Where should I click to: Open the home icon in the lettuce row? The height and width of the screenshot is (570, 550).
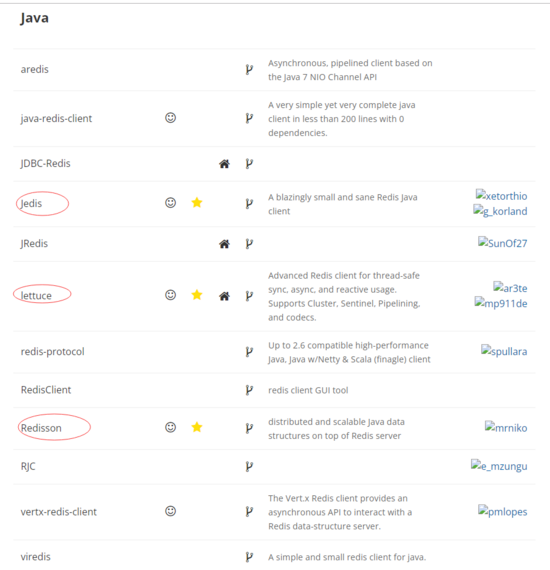(224, 296)
